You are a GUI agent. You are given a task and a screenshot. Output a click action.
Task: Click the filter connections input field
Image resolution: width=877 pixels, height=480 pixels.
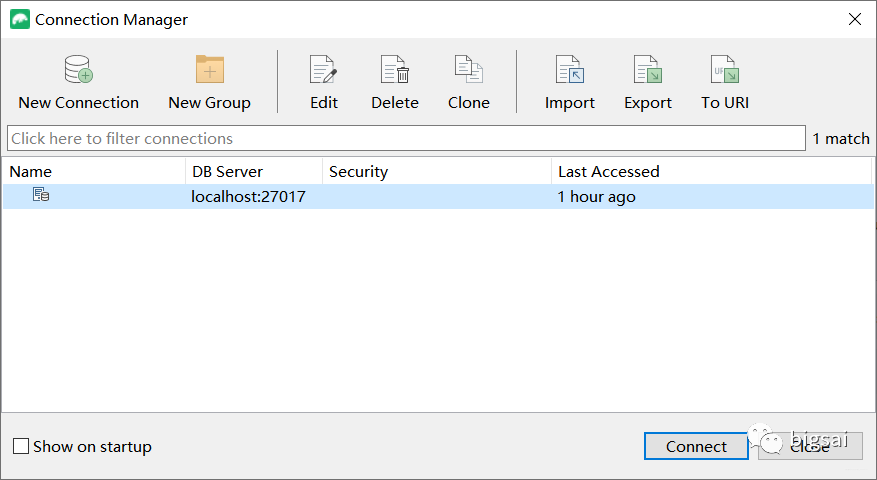coord(405,138)
